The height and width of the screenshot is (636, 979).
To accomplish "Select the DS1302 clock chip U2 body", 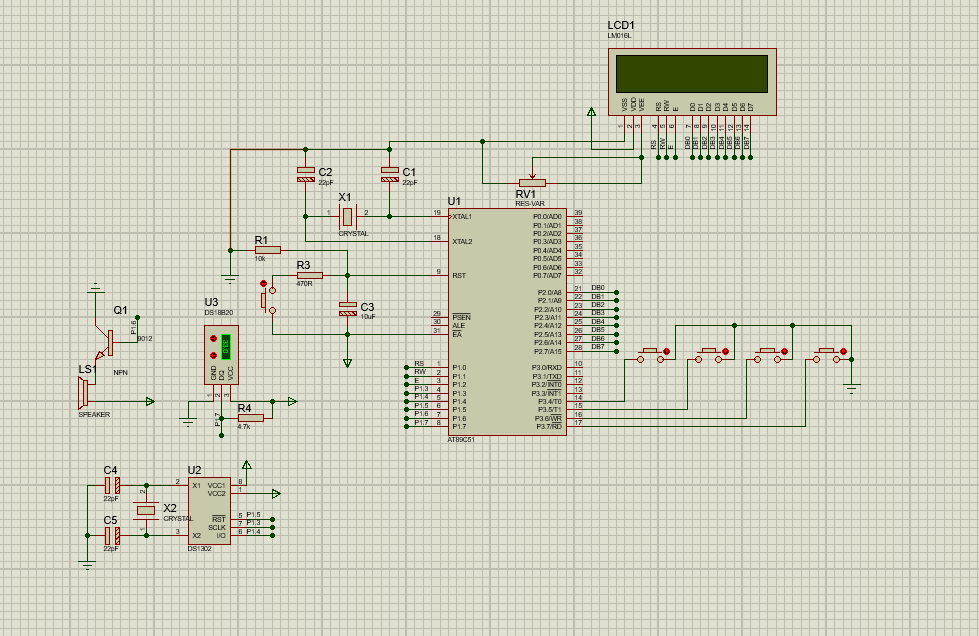I will tap(209, 511).
